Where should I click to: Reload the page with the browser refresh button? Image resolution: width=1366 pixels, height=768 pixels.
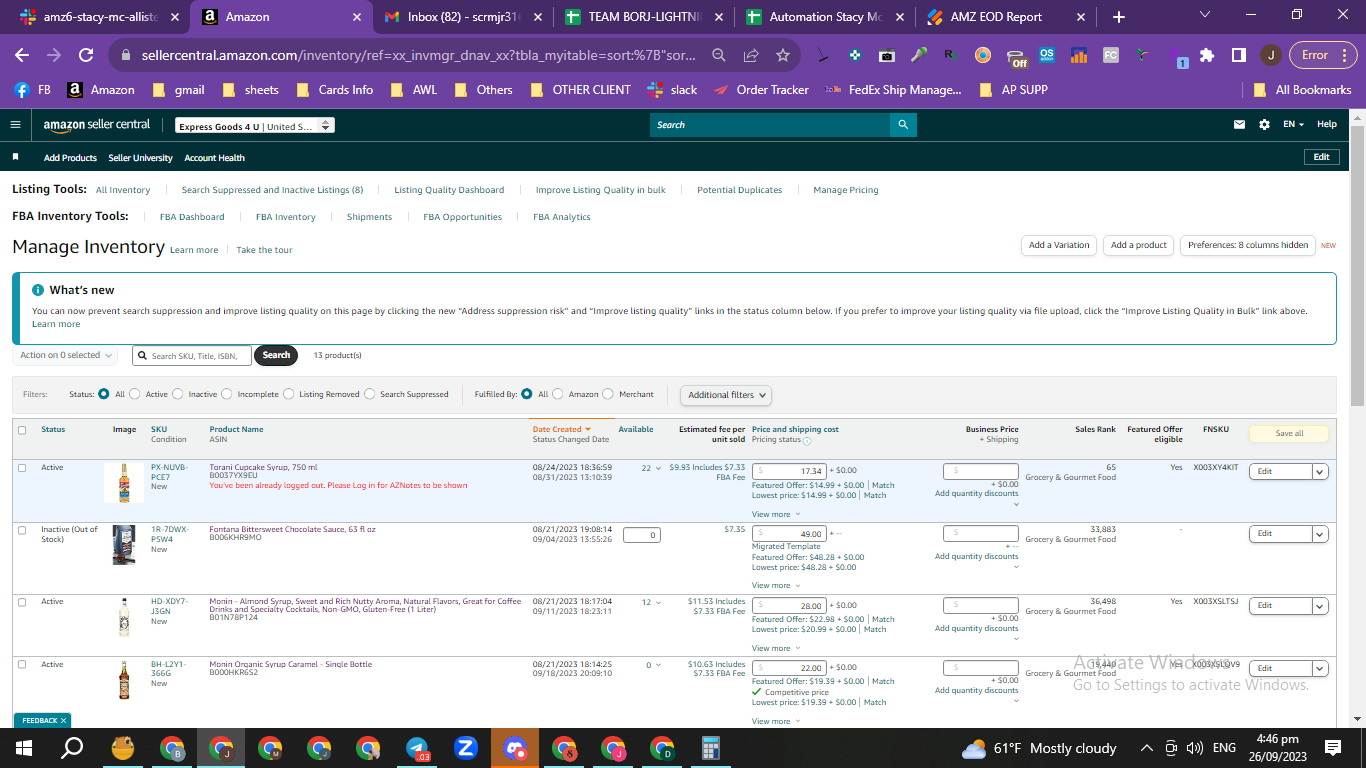[86, 56]
